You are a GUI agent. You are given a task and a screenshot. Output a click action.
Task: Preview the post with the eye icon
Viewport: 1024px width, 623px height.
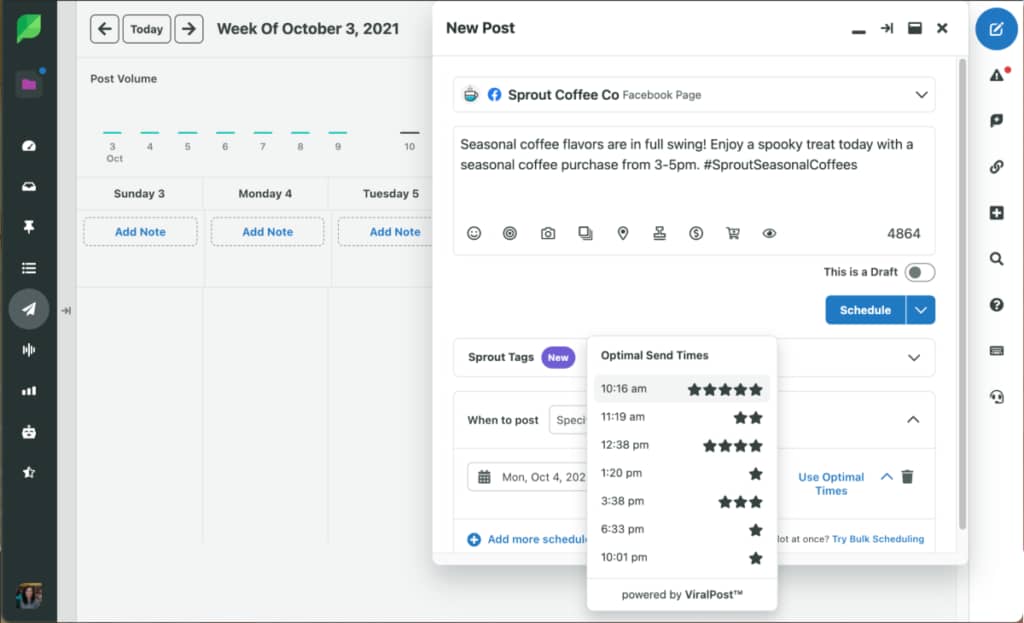pyautogui.click(x=769, y=233)
